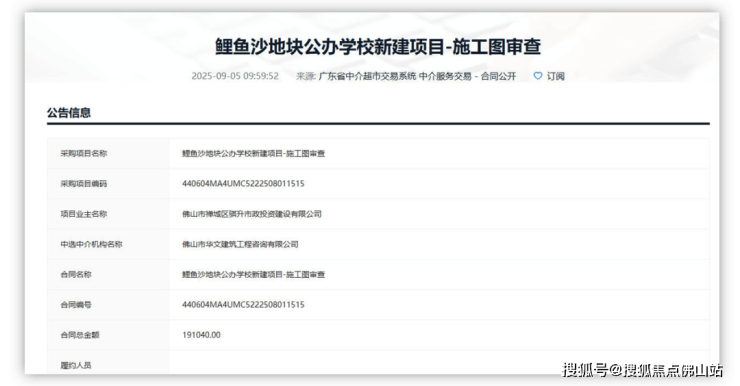Click the 合同总金额 label cell

[x=108, y=335]
